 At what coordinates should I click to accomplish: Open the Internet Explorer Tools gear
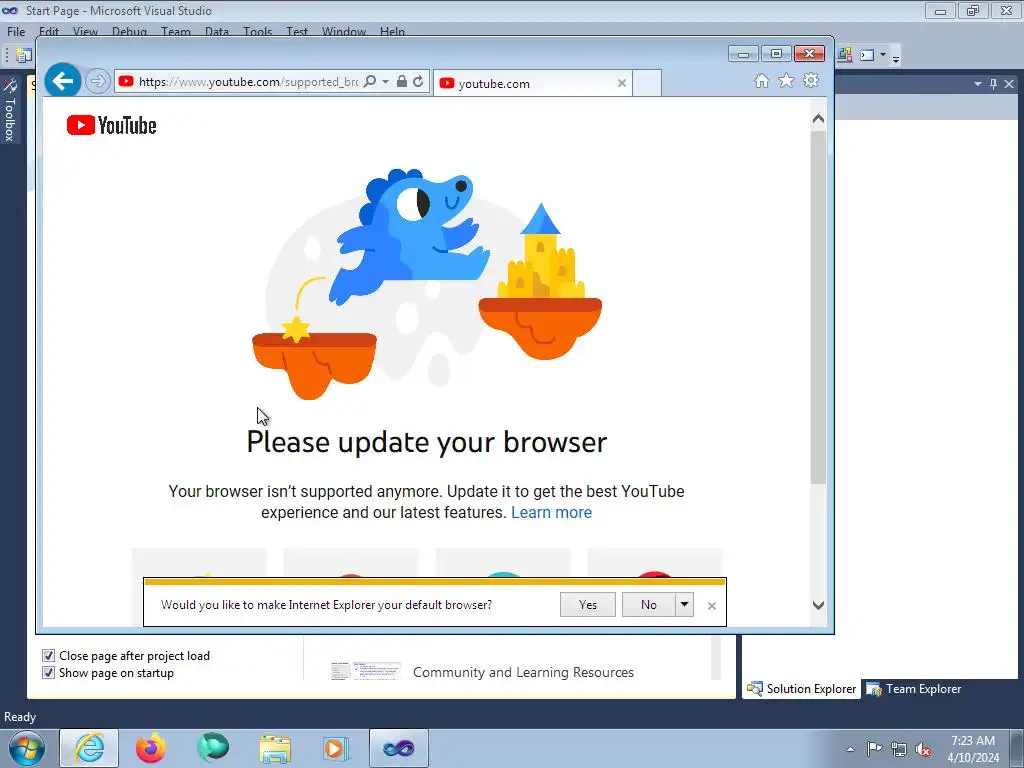coord(811,80)
